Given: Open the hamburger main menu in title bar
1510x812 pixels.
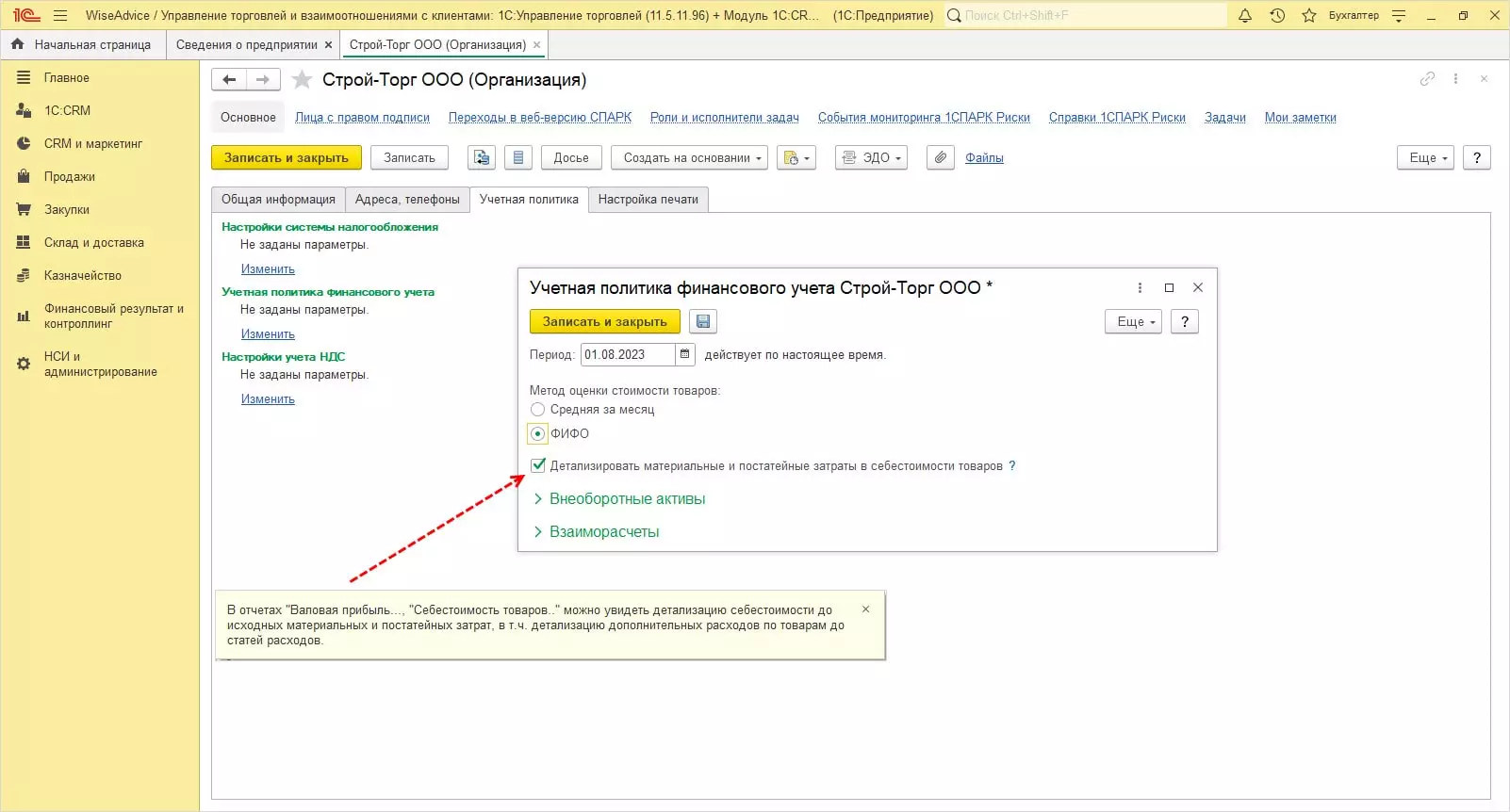Looking at the screenshot, I should pyautogui.click(x=60, y=15).
